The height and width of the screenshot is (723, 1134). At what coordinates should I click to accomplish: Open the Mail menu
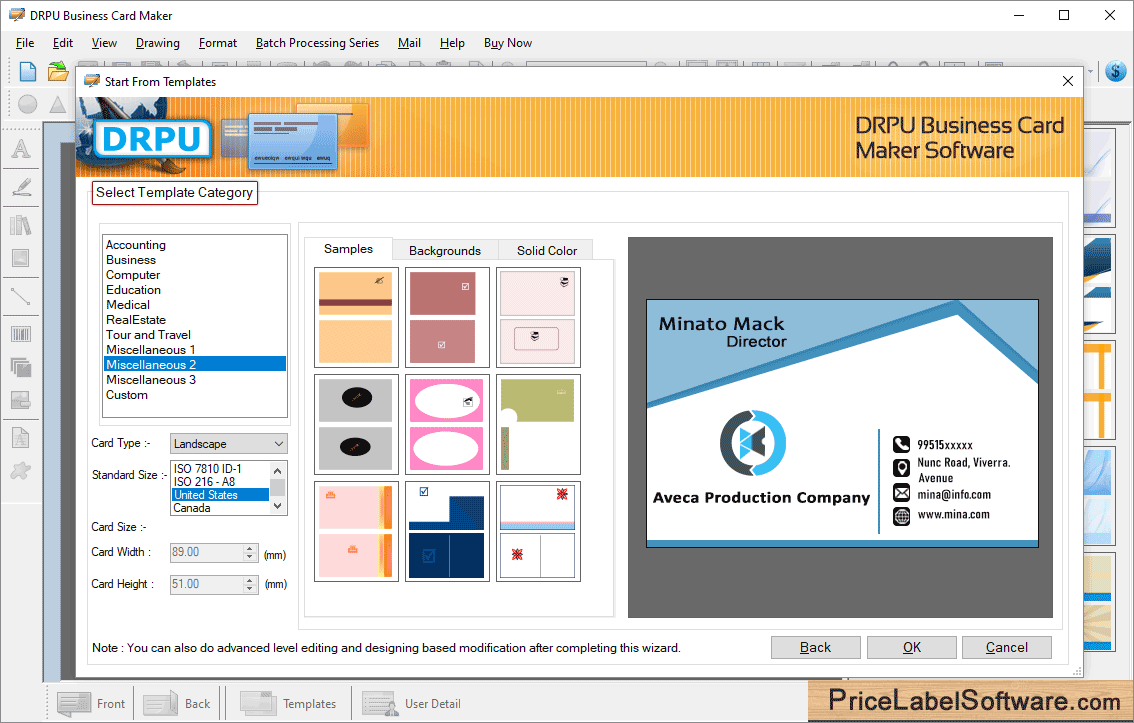pos(409,43)
